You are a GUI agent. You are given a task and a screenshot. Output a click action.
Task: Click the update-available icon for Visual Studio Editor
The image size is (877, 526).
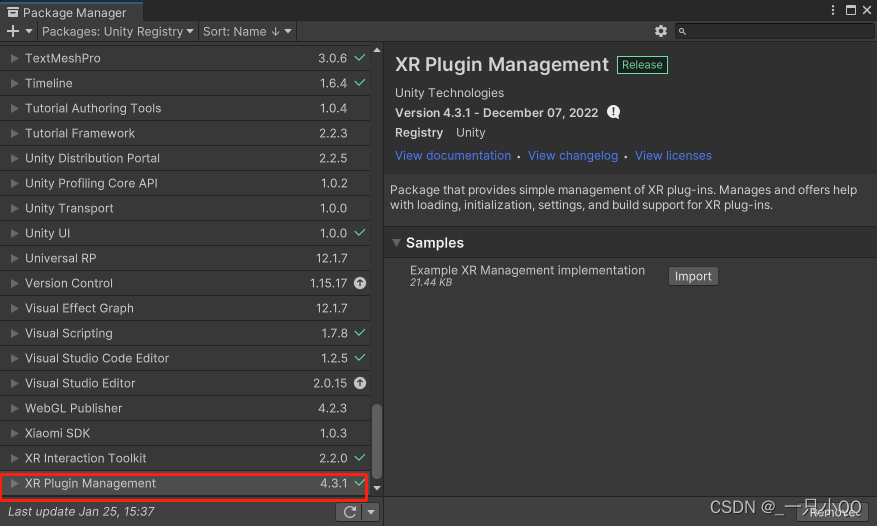tap(360, 383)
